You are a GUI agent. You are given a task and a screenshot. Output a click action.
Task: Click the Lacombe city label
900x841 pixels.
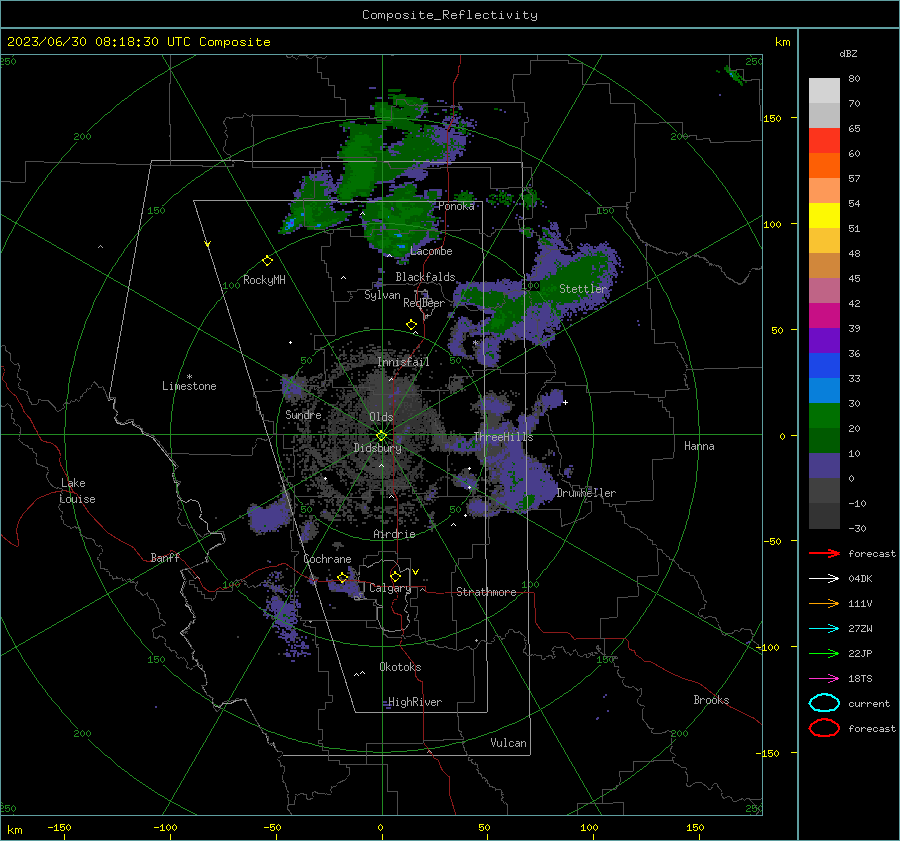[x=431, y=251]
